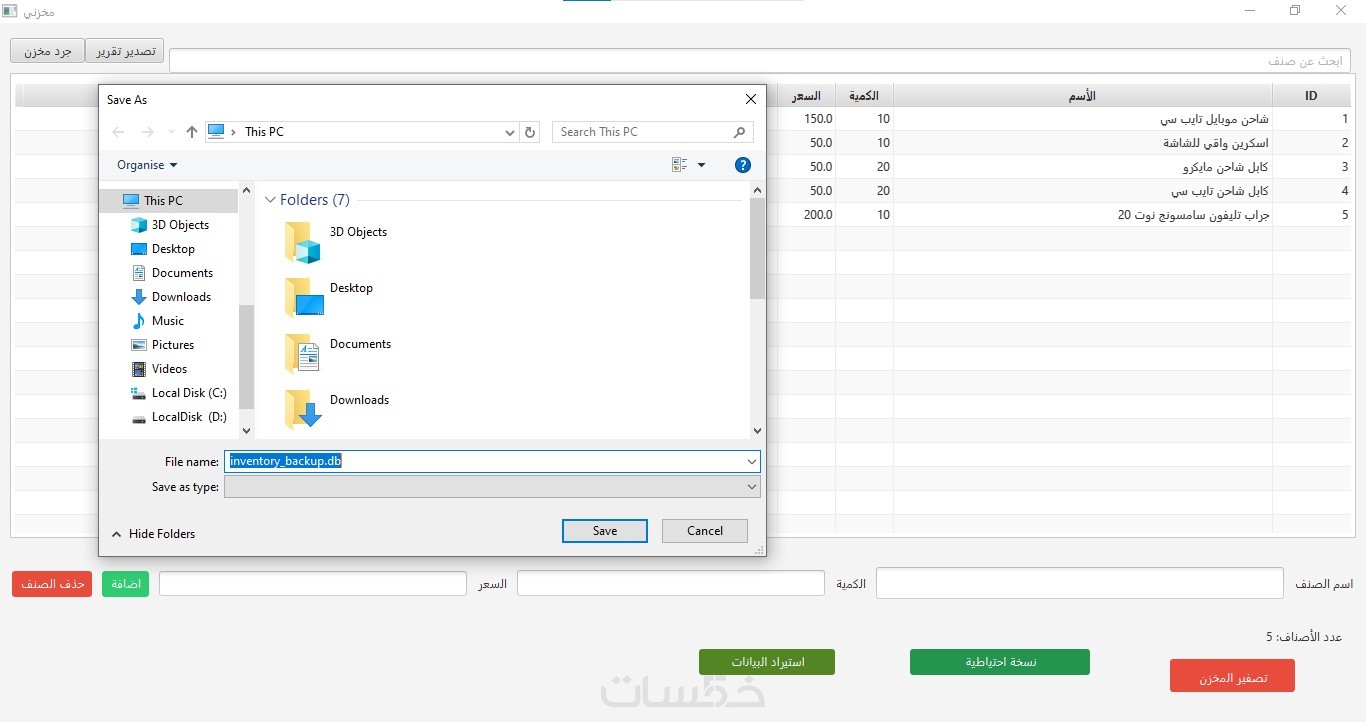Viewport: 1366px width, 722px height.
Task: Click the This PC breadcrumb chevron
Action: [234, 132]
